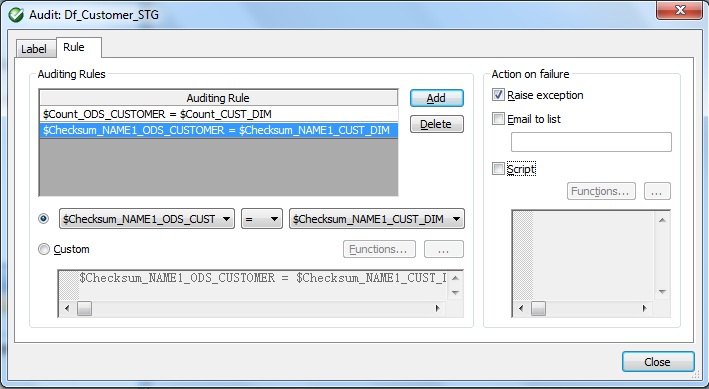Click scroll-down arrow in custom expression box
The image size is (709, 389).
455,293
